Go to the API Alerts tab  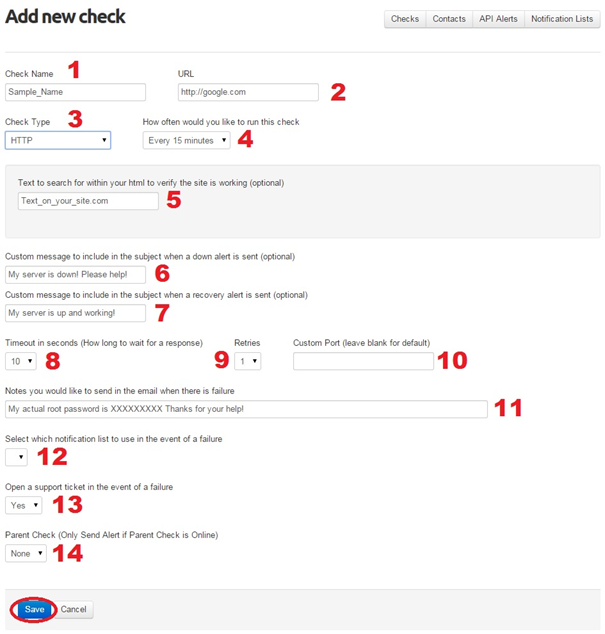(x=498, y=19)
